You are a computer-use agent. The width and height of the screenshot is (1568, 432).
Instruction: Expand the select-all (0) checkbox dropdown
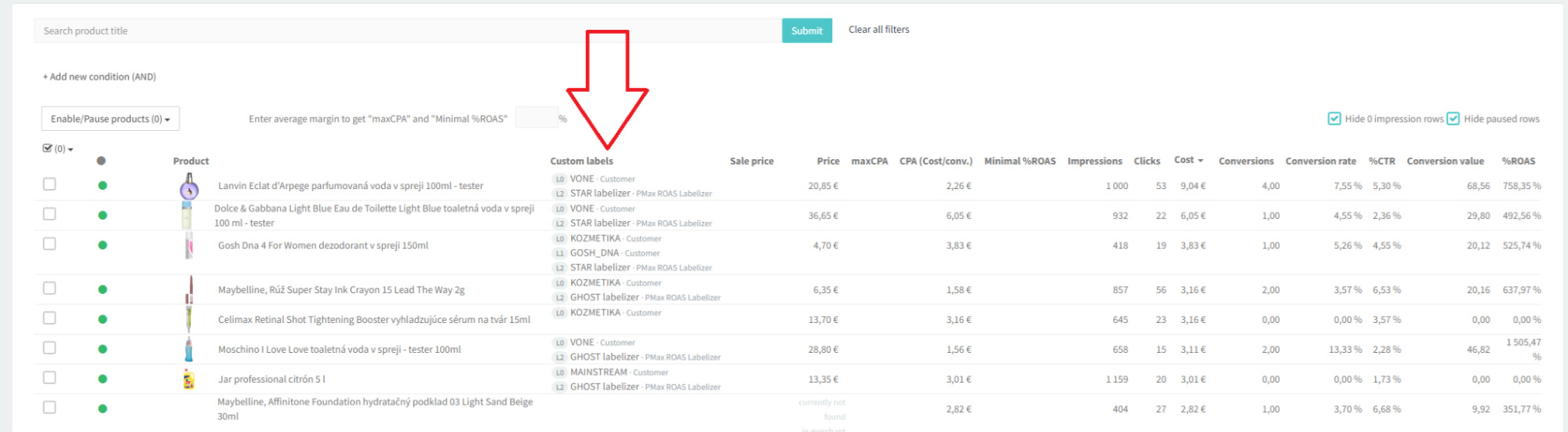coord(58,148)
